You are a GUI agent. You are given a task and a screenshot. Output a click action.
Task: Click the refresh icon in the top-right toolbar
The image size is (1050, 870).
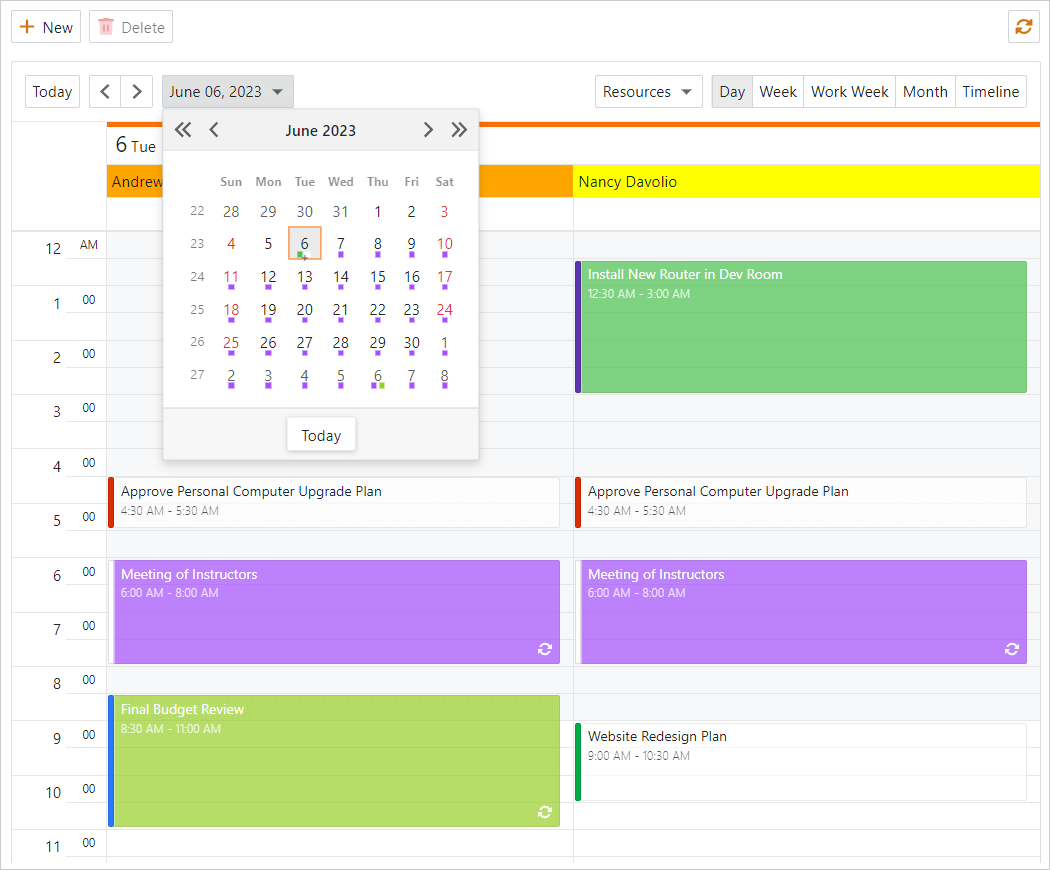tap(1023, 26)
